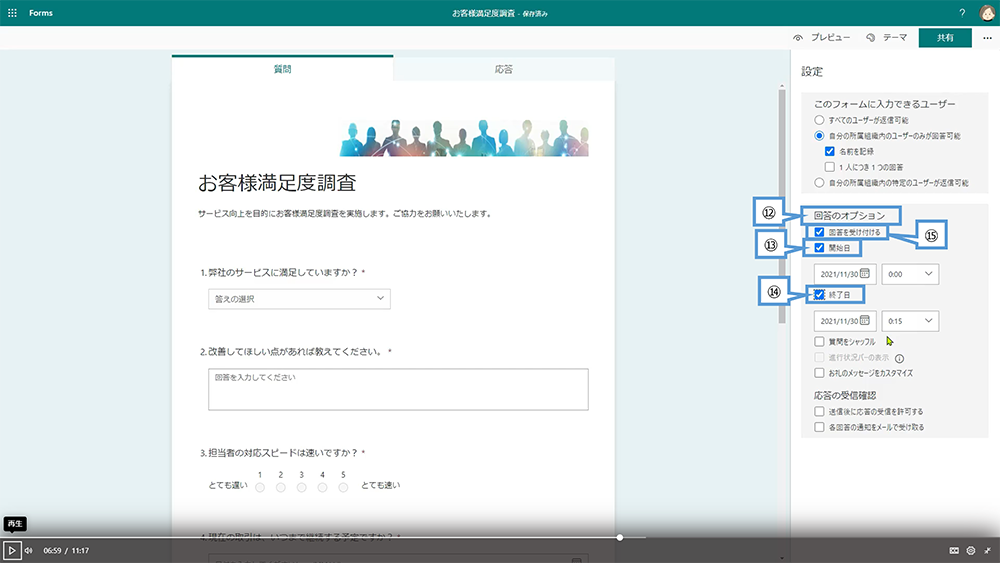Click the Share button

[945, 38]
